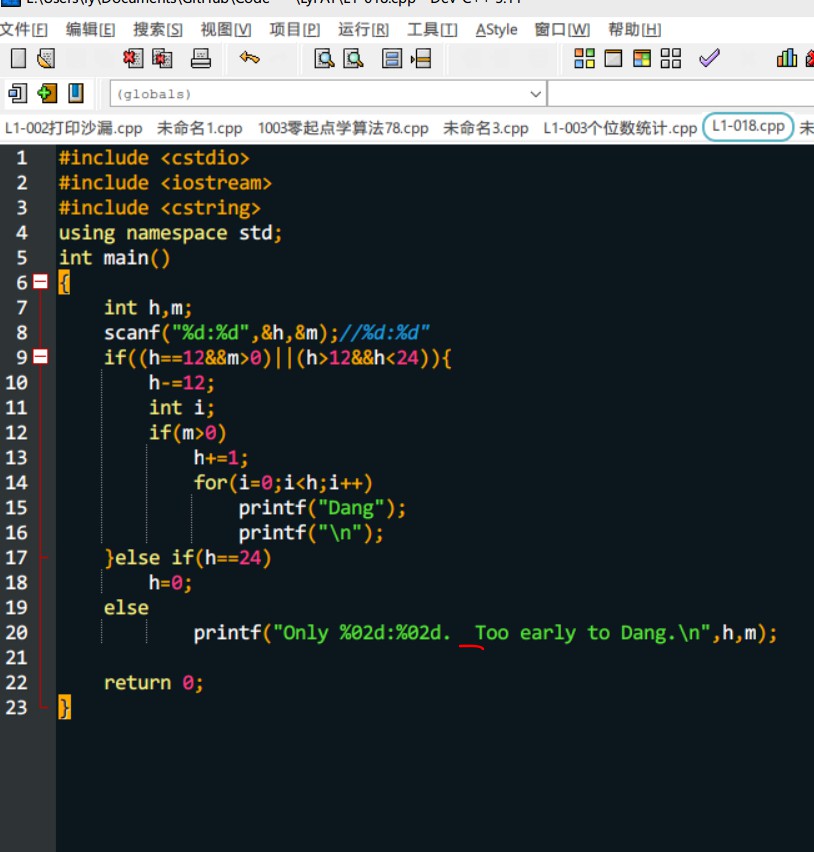Click the purple Syntax check mark icon
This screenshot has width=814, height=852.
709,58
